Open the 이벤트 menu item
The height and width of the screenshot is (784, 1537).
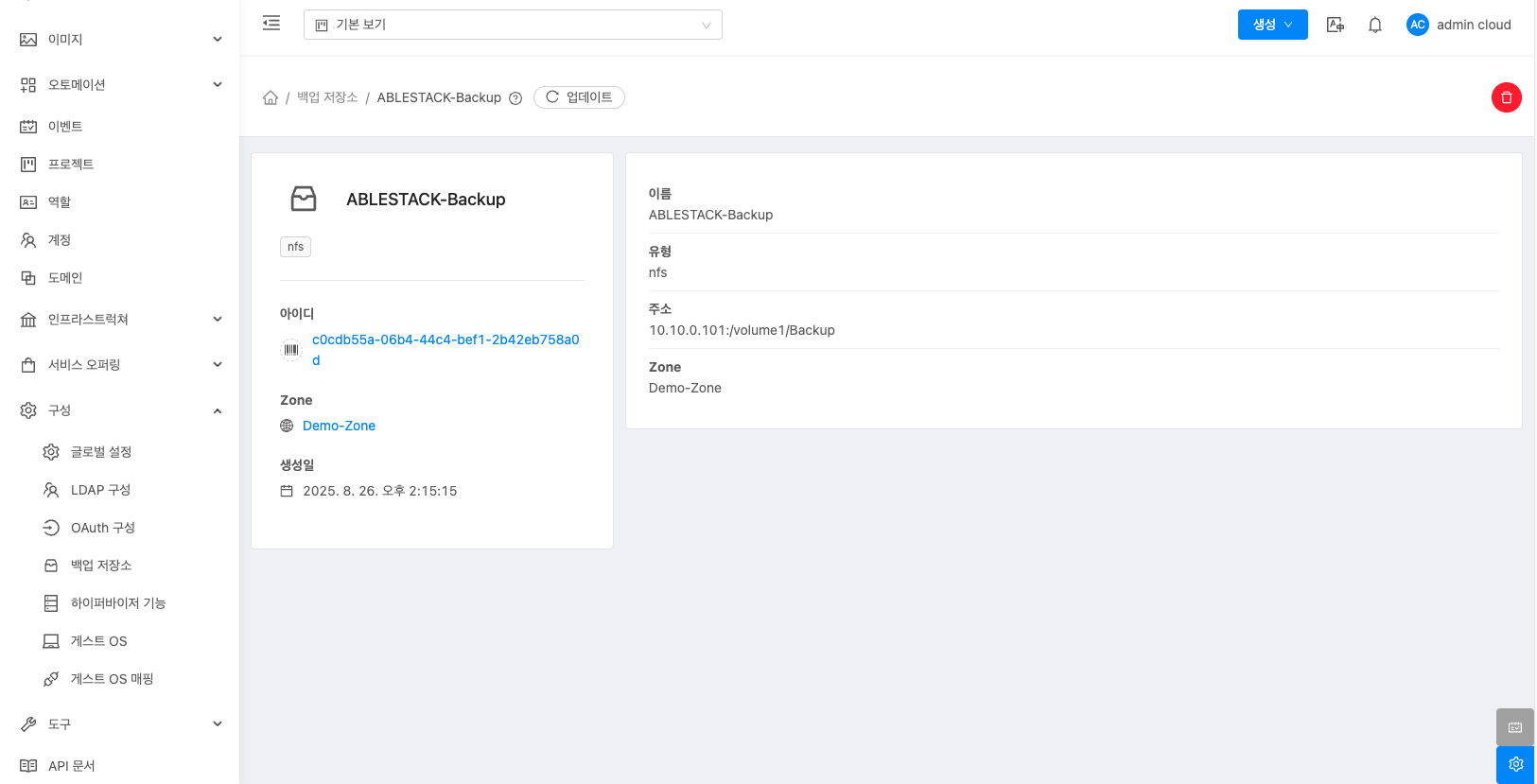pyautogui.click(x=65, y=127)
